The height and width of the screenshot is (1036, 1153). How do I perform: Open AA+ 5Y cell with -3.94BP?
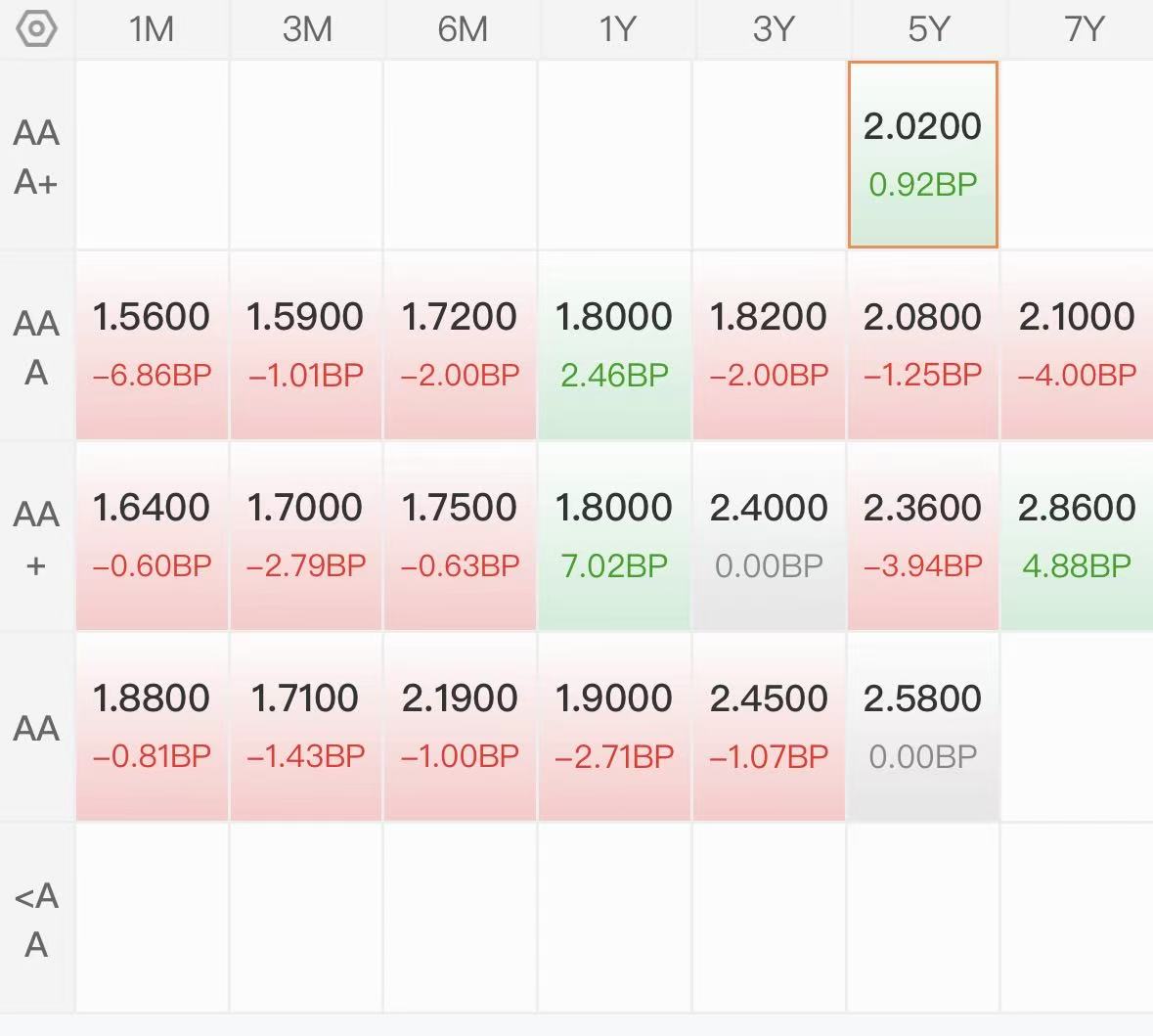923,536
